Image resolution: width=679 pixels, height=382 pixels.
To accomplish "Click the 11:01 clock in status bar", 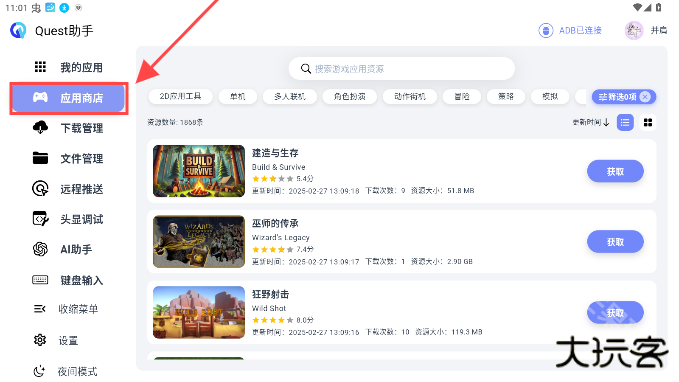I will [16, 8].
